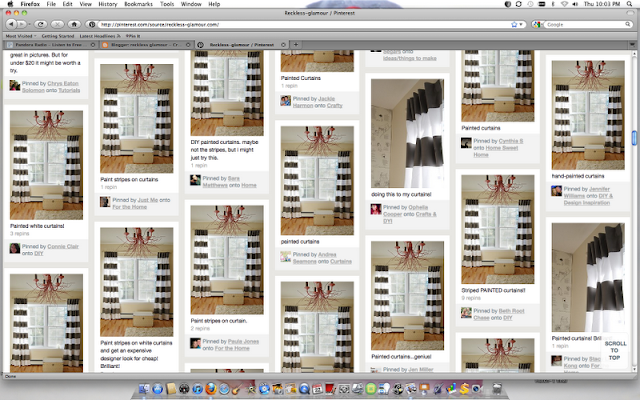
Task: Open the list-all-tabs dropdown
Action: pyautogui.click(x=632, y=44)
